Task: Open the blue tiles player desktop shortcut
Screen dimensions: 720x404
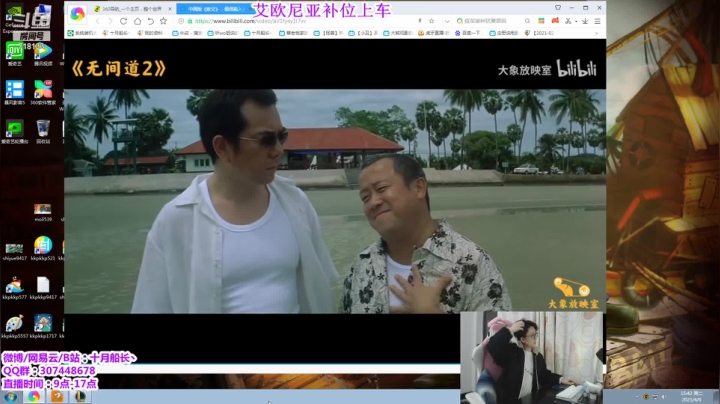Action: tap(14, 92)
